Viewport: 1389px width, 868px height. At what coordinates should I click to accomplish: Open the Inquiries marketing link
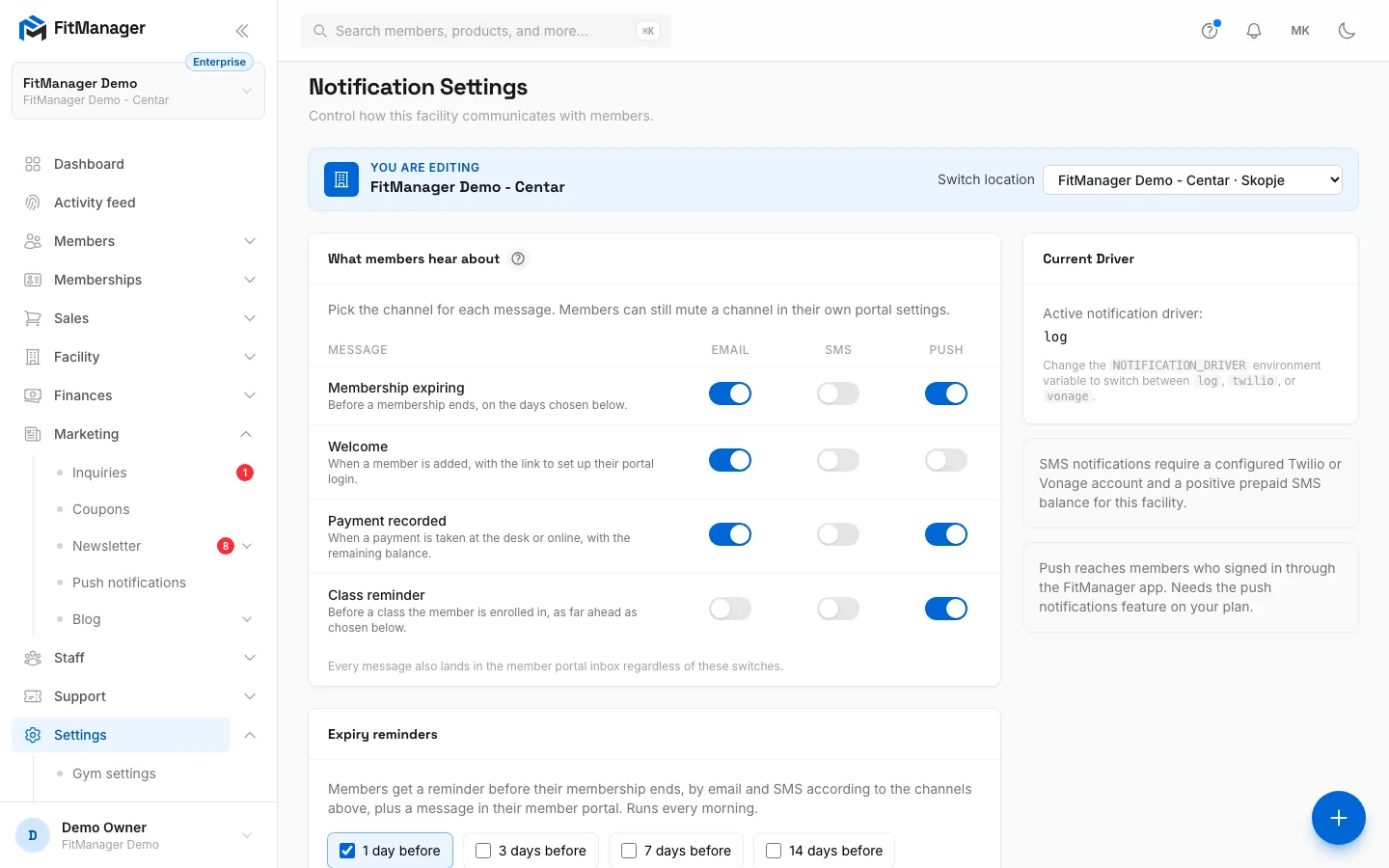[99, 473]
